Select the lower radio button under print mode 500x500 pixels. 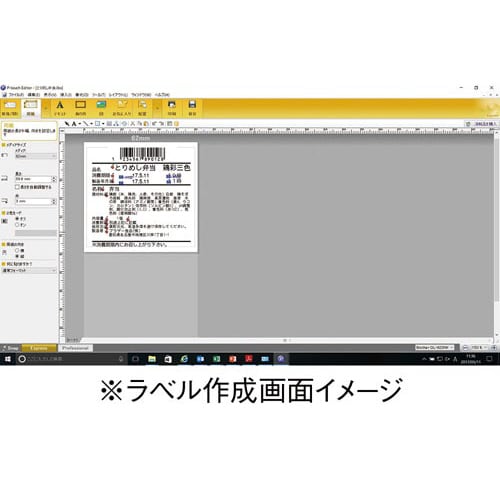(17, 225)
